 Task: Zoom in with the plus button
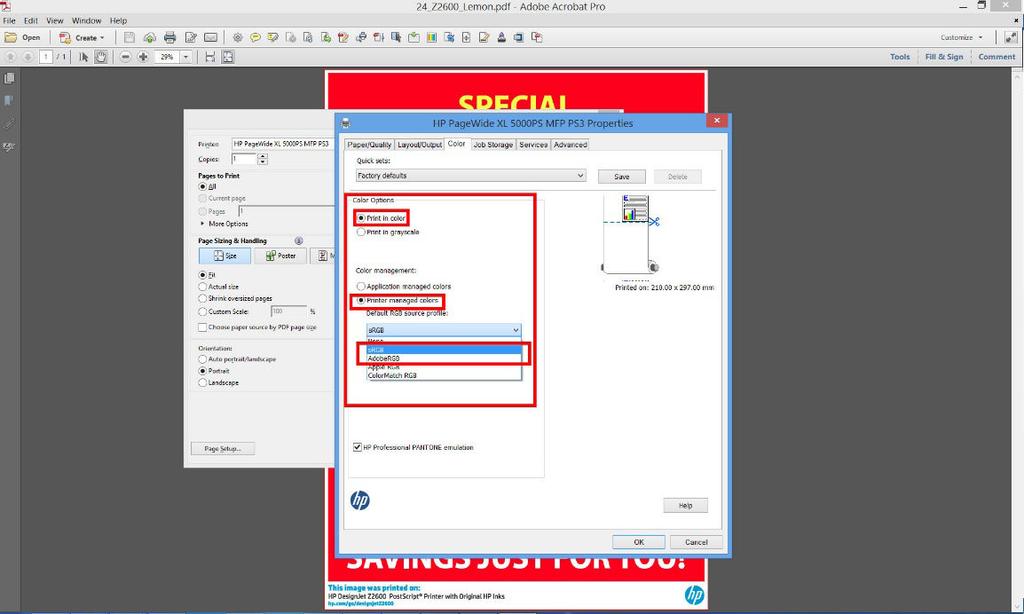click(143, 57)
